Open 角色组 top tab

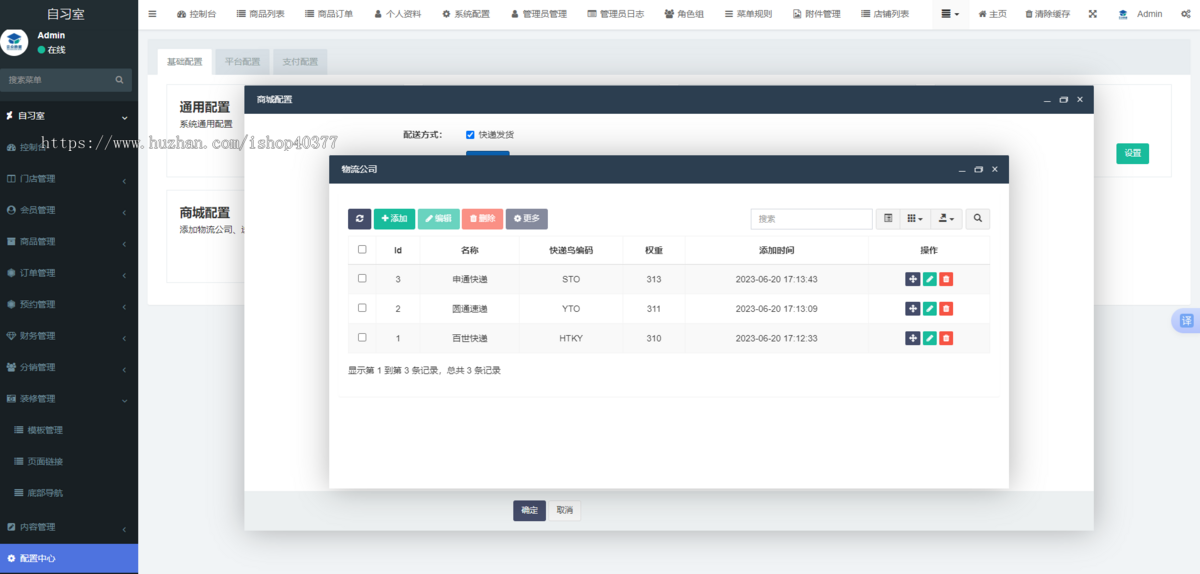(x=684, y=14)
